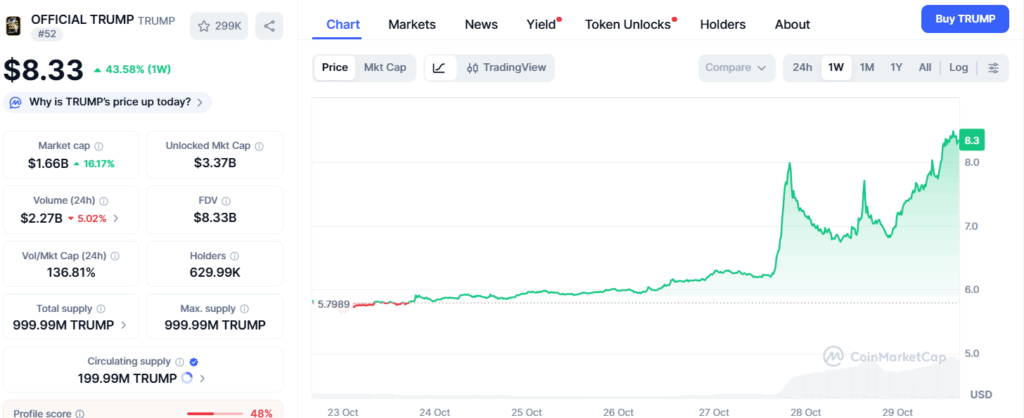Screen dimensions: 1024x418
Task: Click the share icon button
Action: click(x=269, y=26)
